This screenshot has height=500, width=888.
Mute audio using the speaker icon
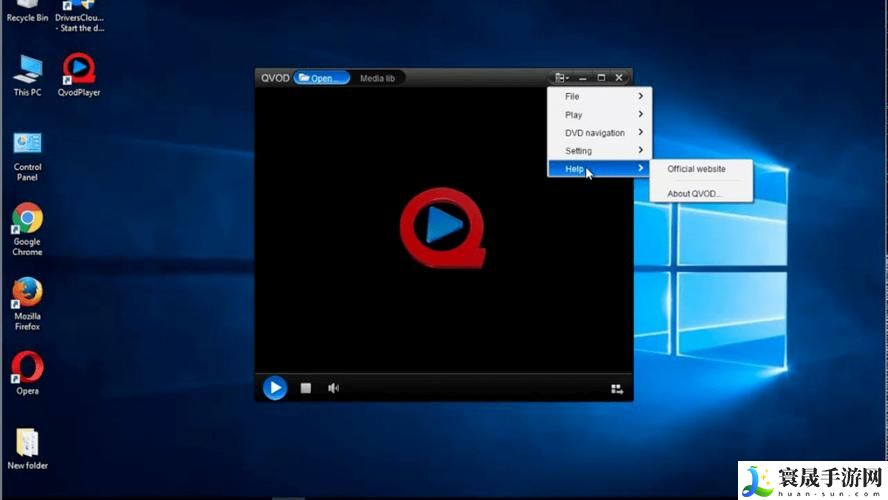(333, 388)
